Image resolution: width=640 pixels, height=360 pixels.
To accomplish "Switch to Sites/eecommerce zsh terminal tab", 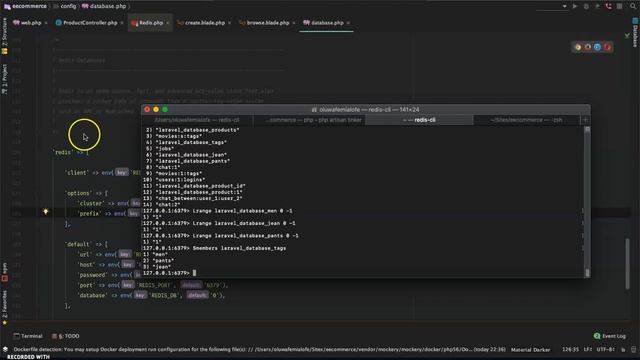I will point(527,120).
